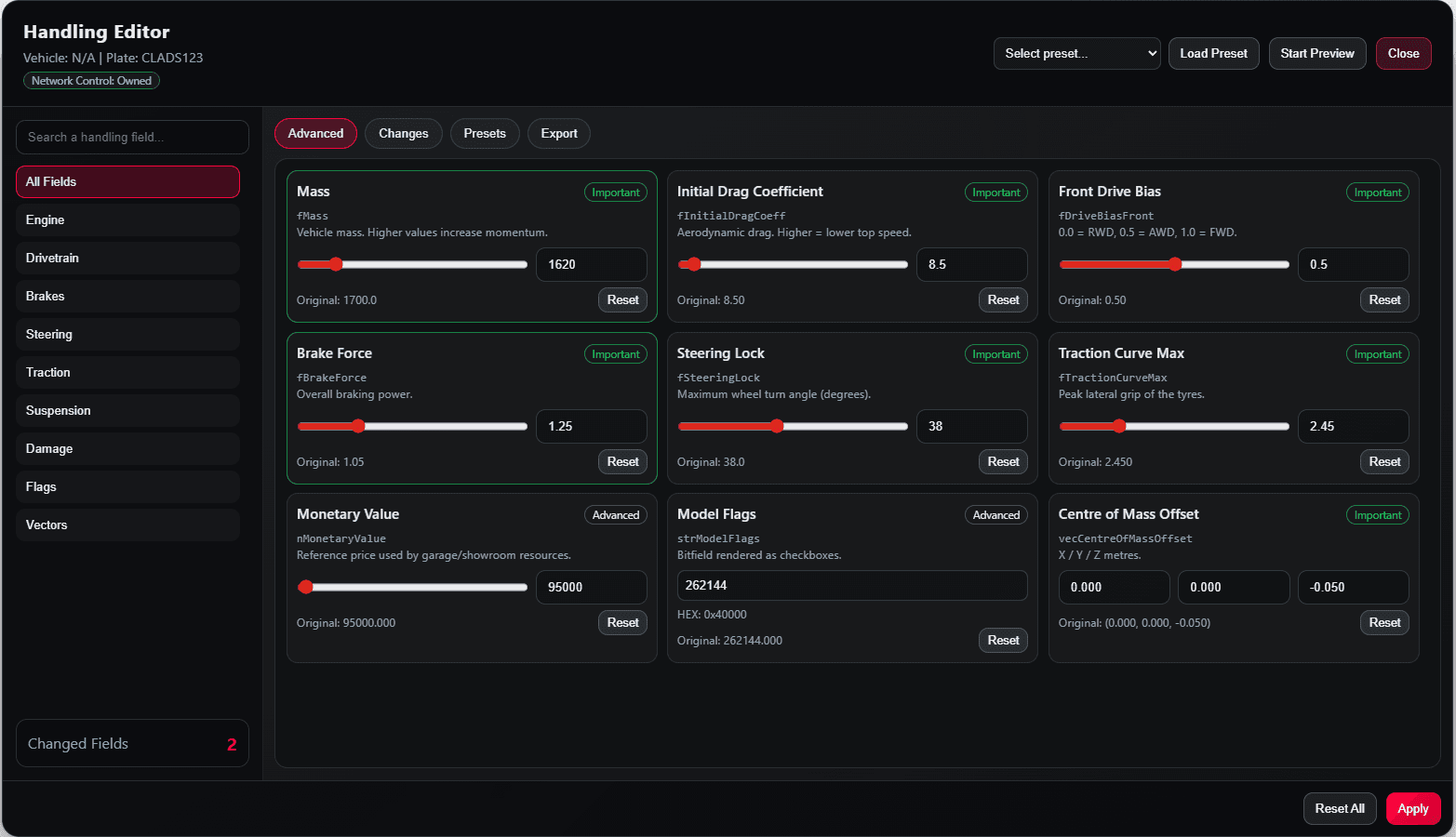Switch to the Changes tab
This screenshot has height=837, width=1456.
tap(404, 133)
